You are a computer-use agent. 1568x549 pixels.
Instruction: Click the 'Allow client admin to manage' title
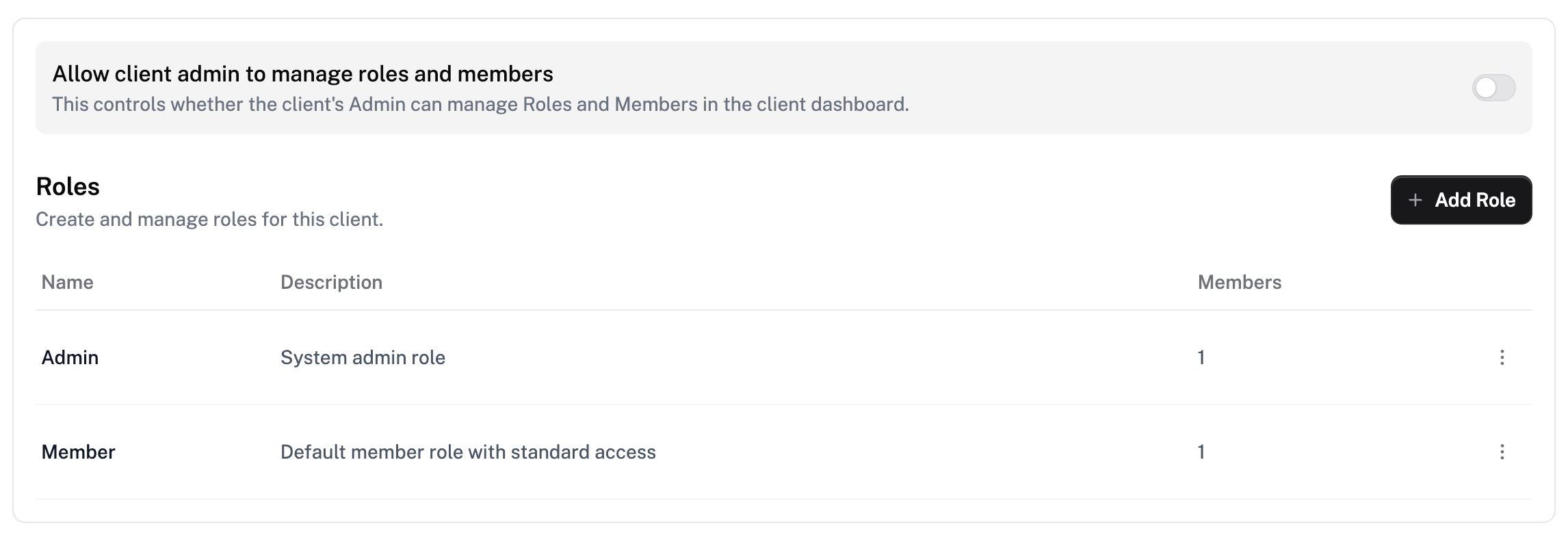(x=302, y=74)
